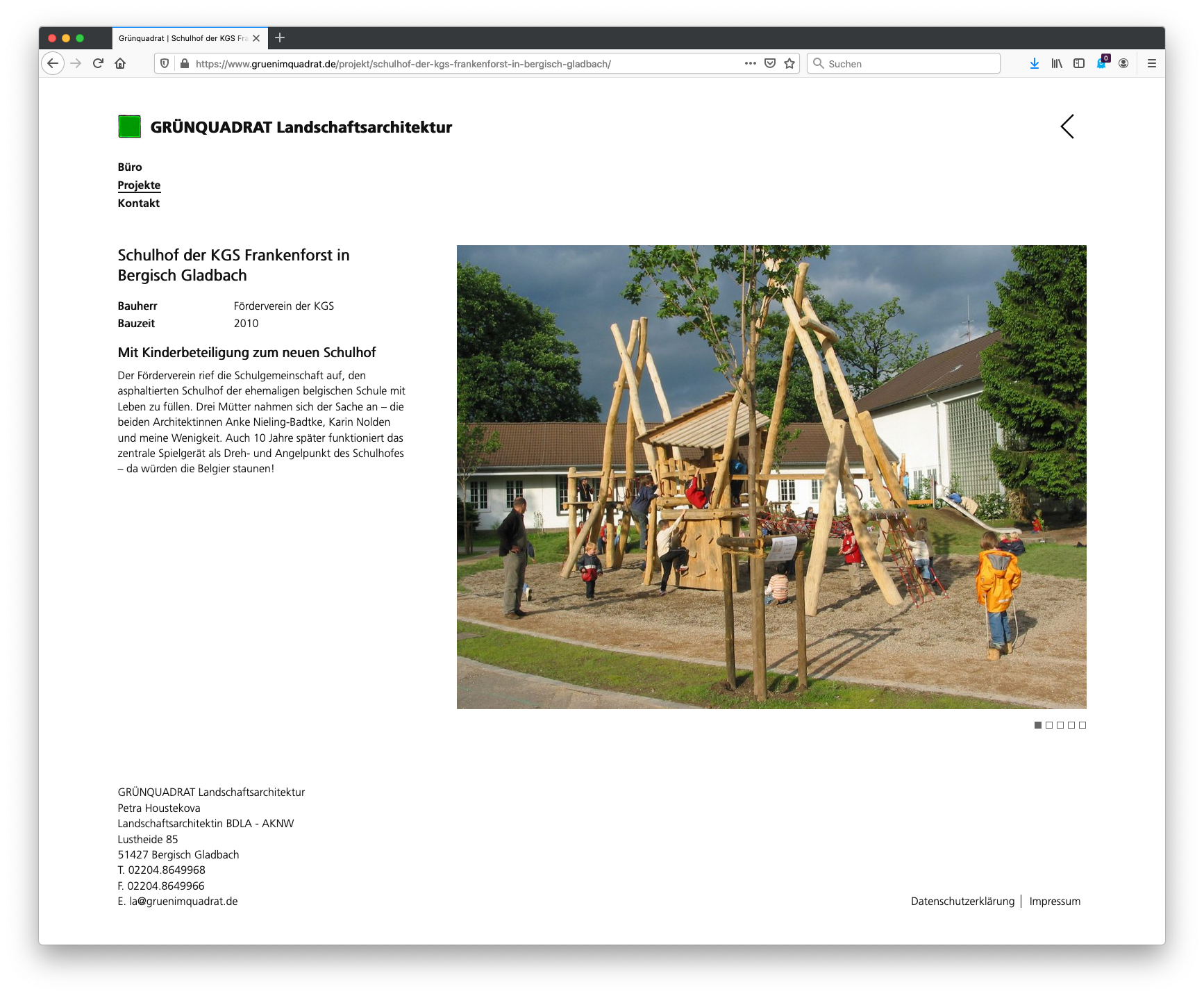Toggle the sidebar view icon
The width and height of the screenshot is (1204, 996).
tap(1079, 63)
